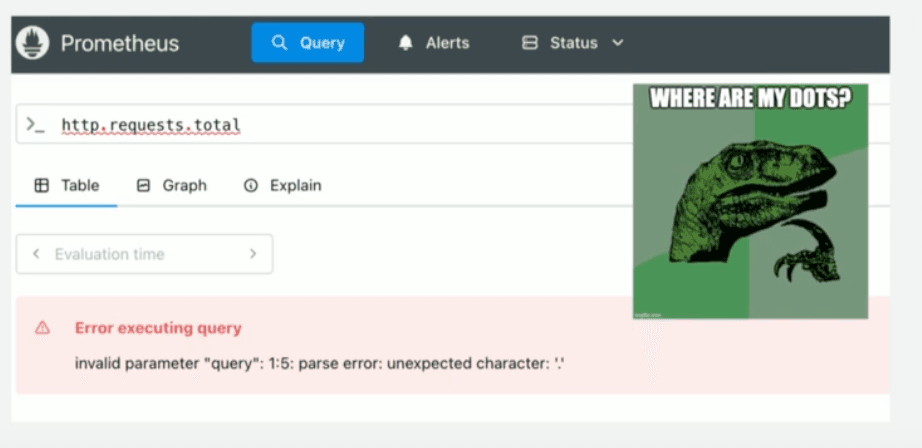Click the info icon beside Explain
The height and width of the screenshot is (448, 922).
point(251,186)
